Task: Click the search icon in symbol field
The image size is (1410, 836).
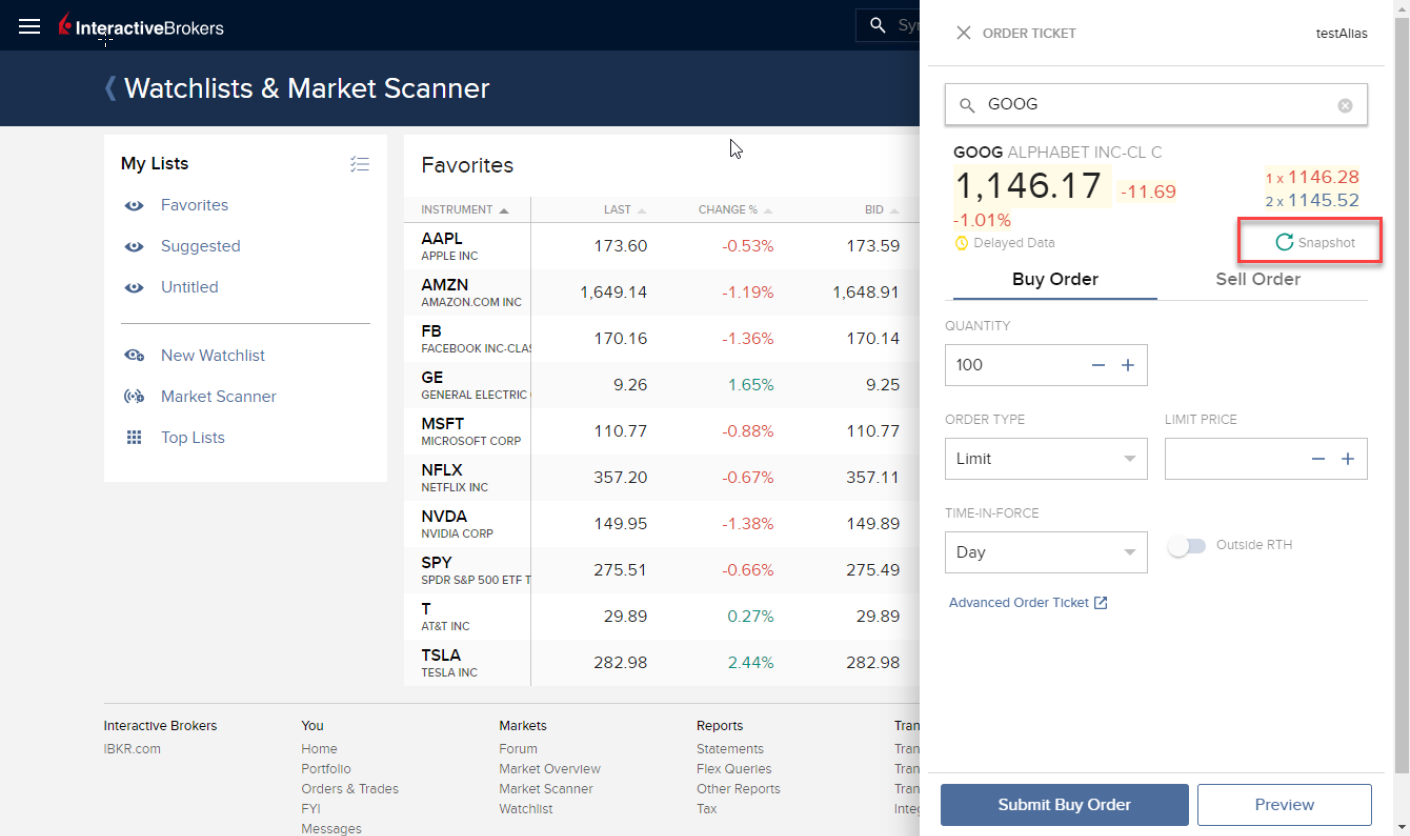Action: click(x=967, y=105)
